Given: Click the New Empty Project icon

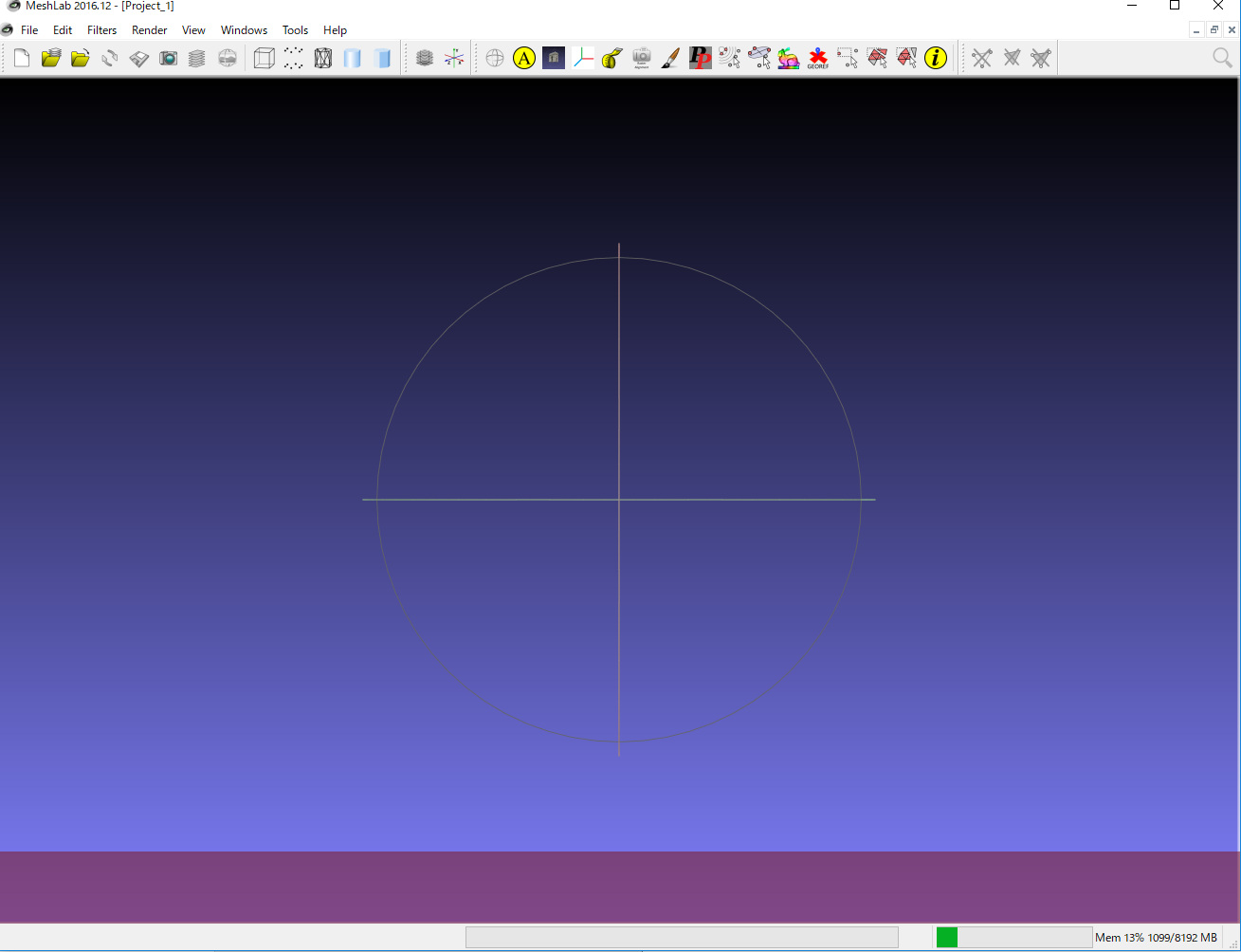Looking at the screenshot, I should point(21,59).
